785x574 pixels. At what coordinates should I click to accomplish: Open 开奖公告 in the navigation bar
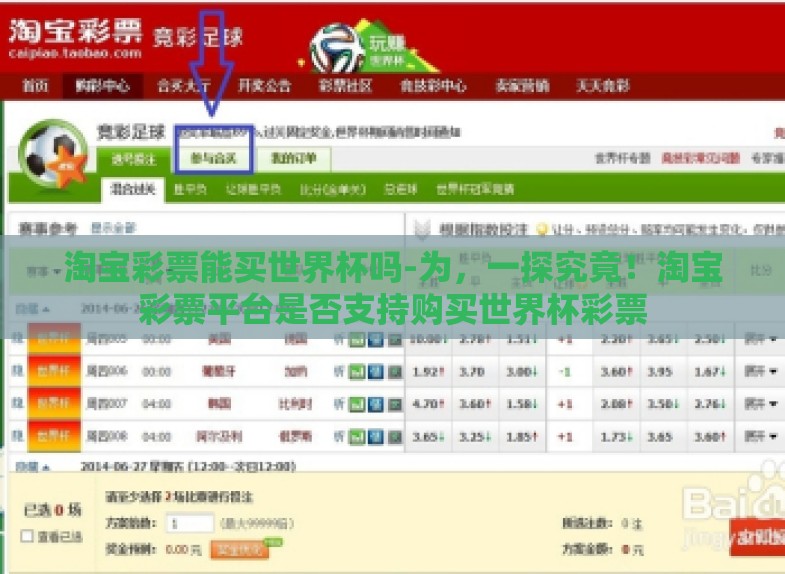264,86
